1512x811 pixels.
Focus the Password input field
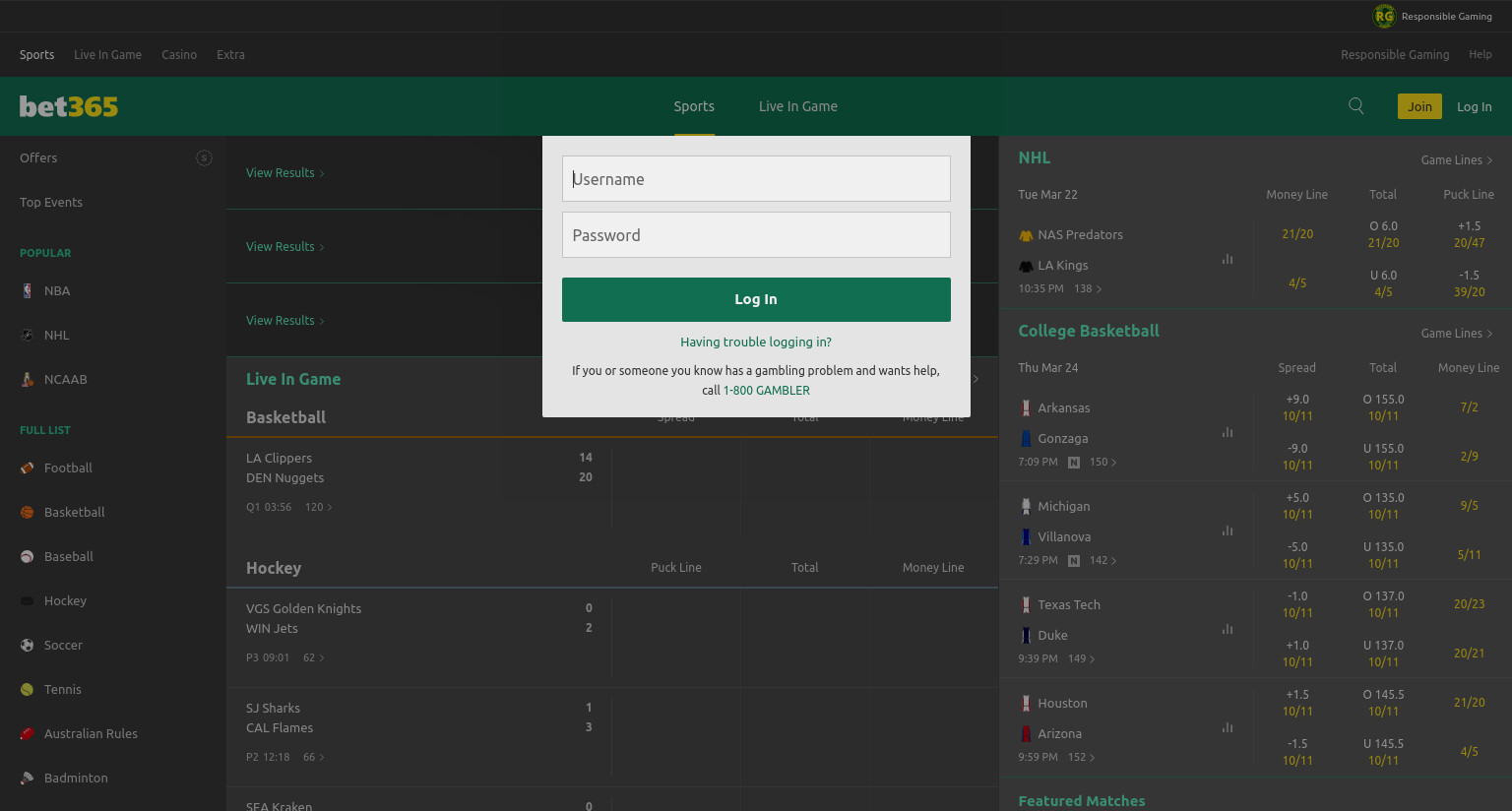(756, 234)
